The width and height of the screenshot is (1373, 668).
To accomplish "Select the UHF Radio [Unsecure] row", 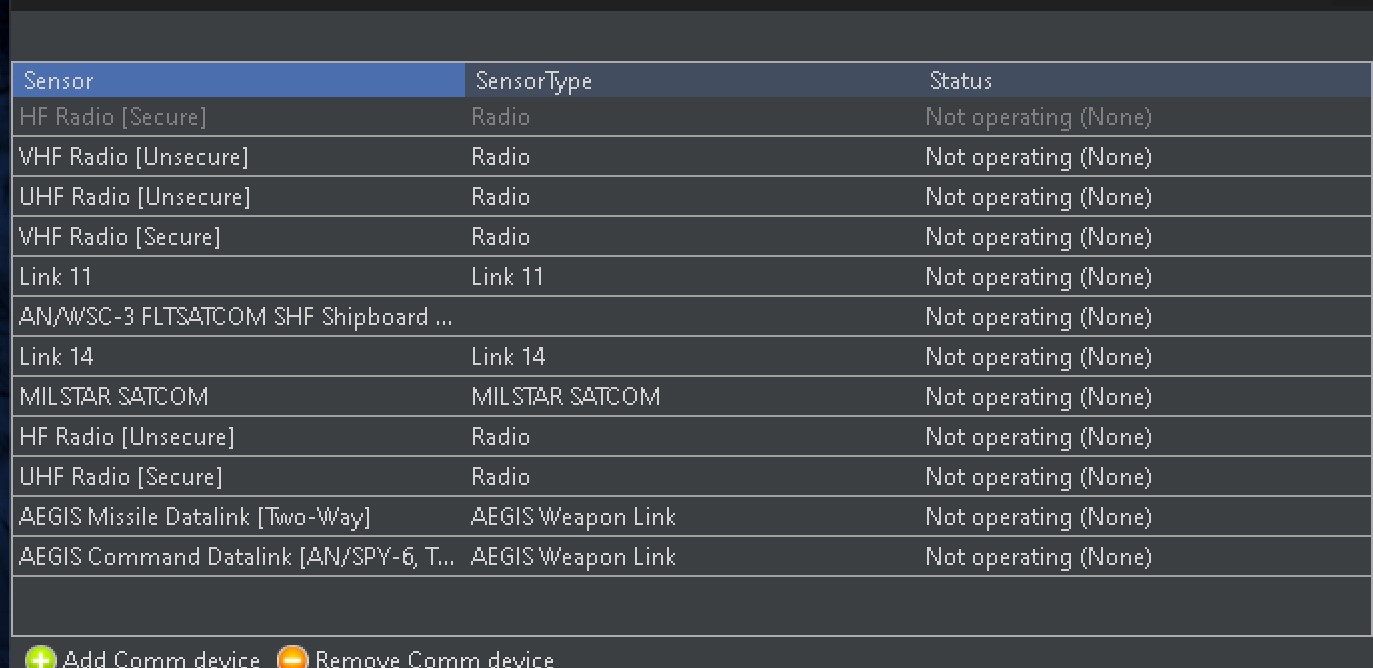I will click(200, 197).
